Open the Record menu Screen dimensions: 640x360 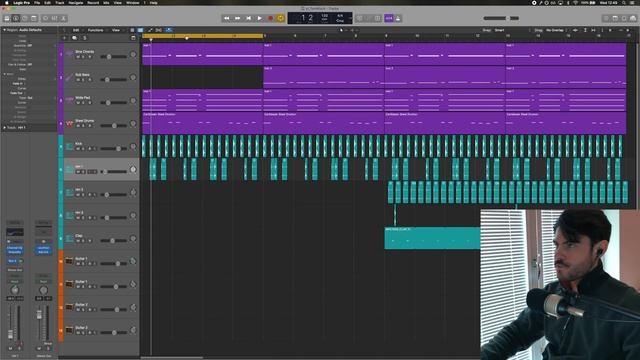pos(93,2)
